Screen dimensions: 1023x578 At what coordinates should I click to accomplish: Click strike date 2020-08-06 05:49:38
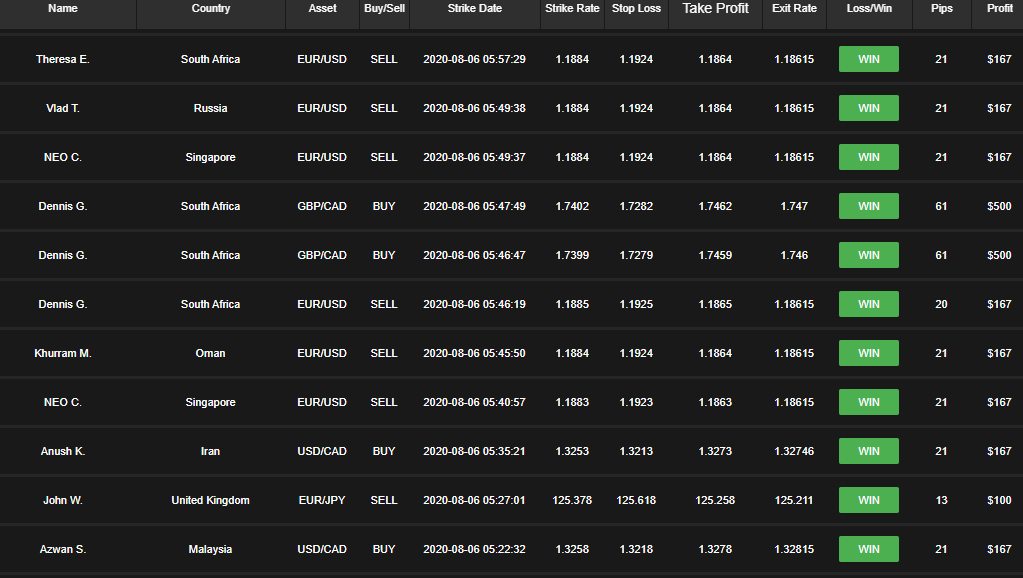click(x=474, y=108)
